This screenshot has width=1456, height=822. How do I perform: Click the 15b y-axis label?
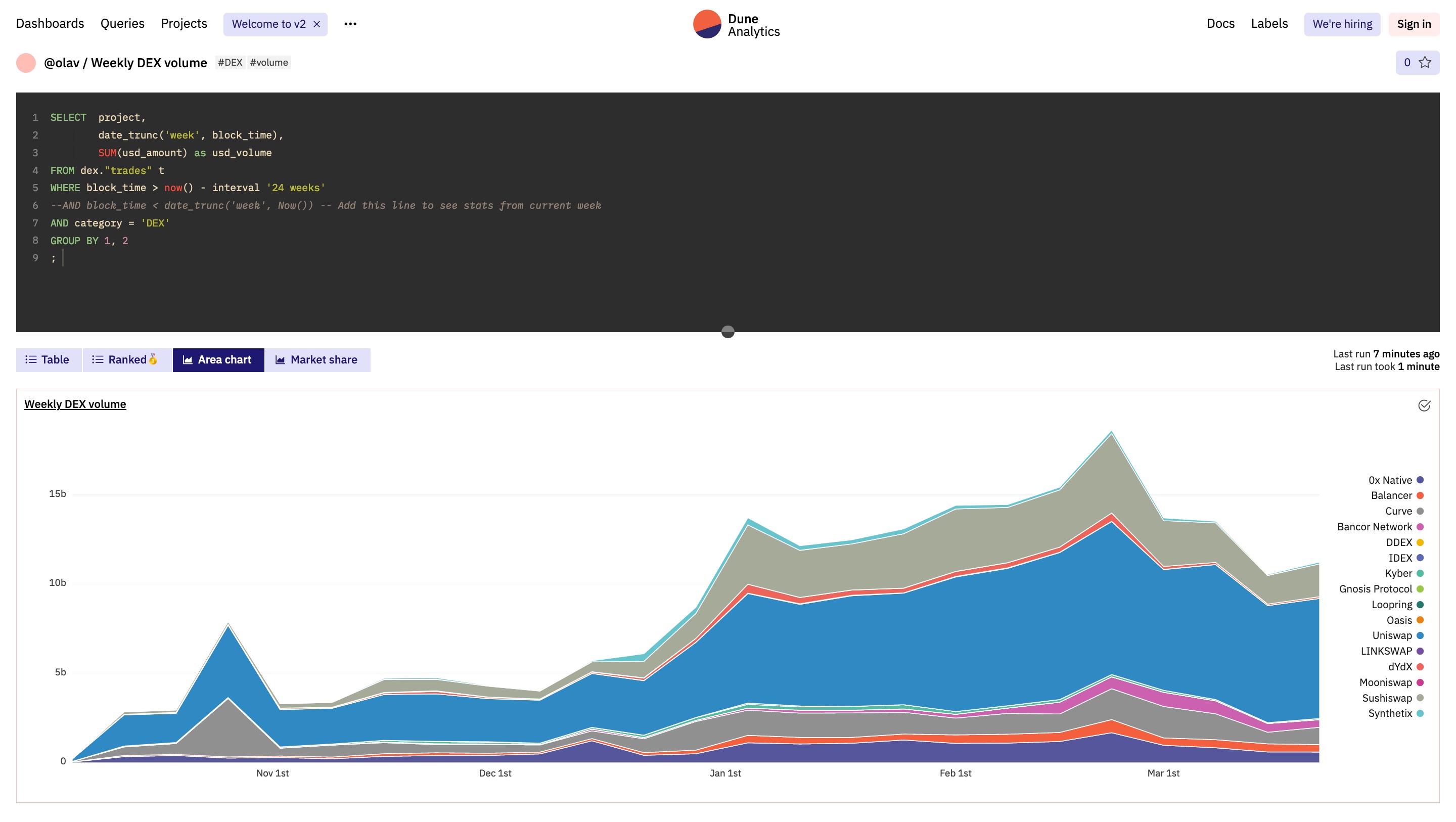57,494
